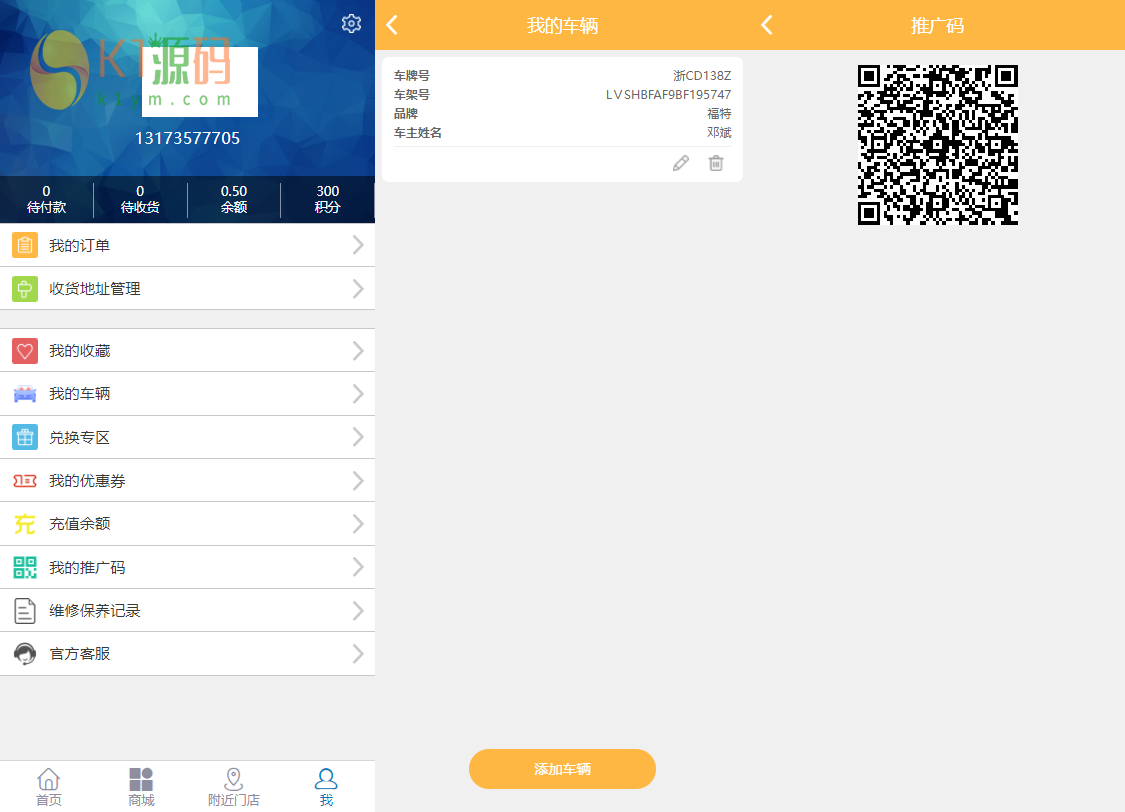This screenshot has height=812, width=1125.
Task: Click the 兑换专区 gift icon
Action: coord(25,438)
